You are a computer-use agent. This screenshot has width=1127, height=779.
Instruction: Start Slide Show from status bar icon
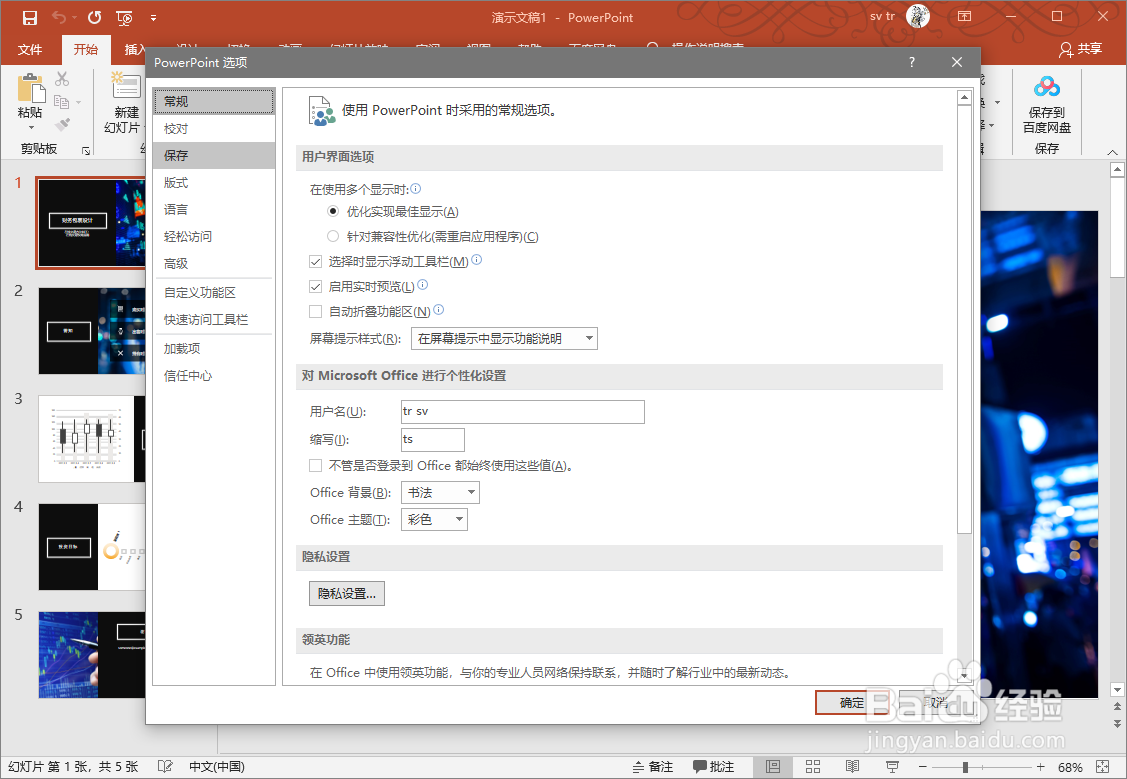pos(892,767)
